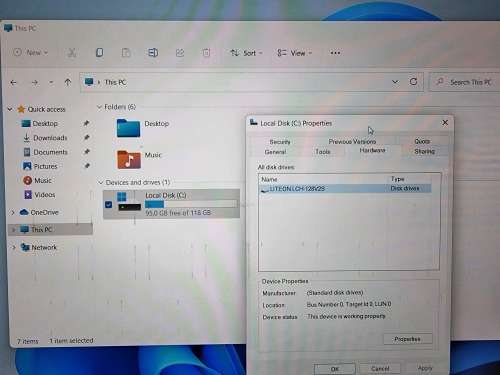Viewport: 500px width, 375px height.
Task: Open the View dropdown
Action: pos(294,53)
